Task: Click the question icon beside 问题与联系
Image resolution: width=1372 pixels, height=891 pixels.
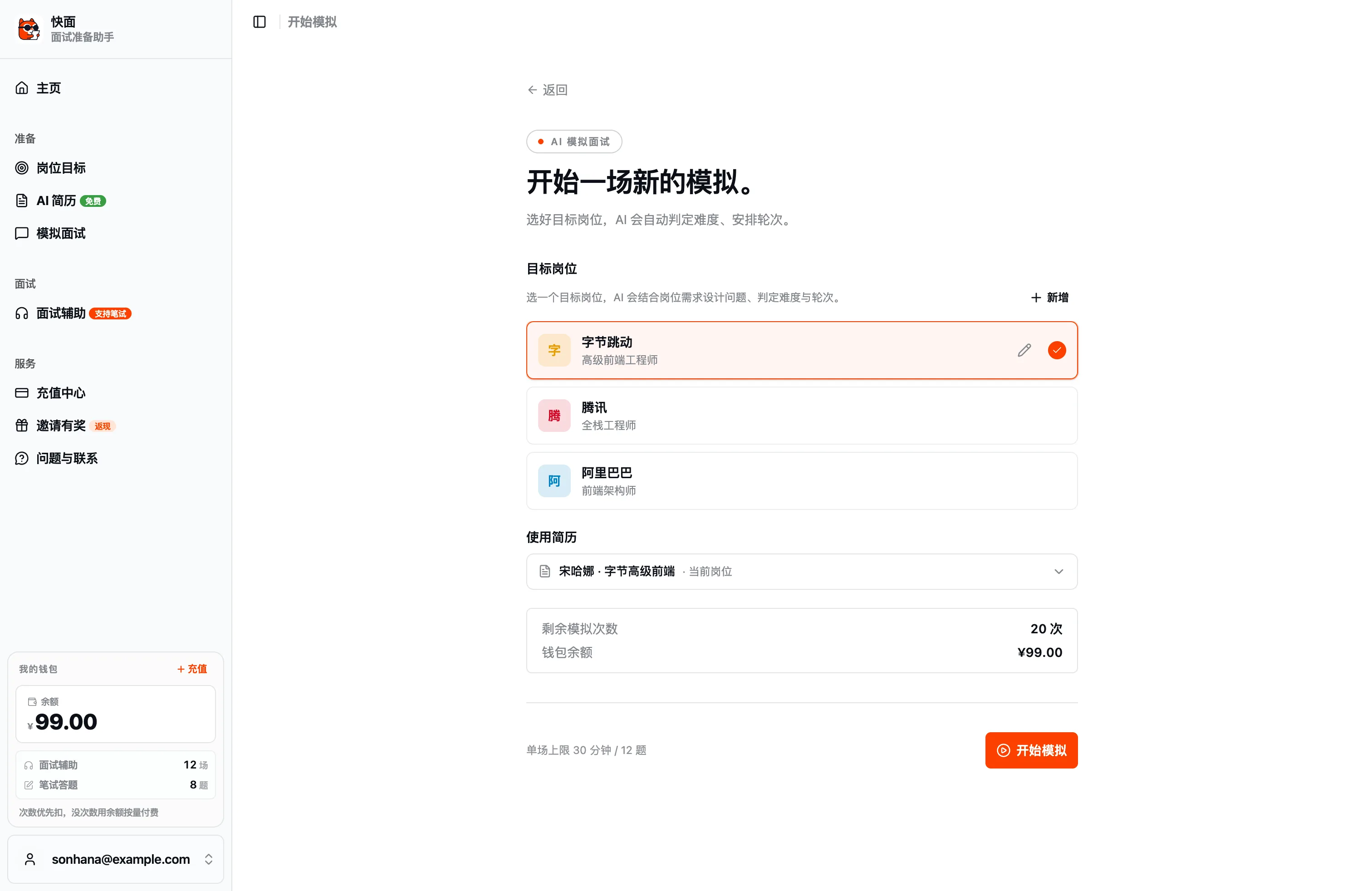Action: pos(22,458)
